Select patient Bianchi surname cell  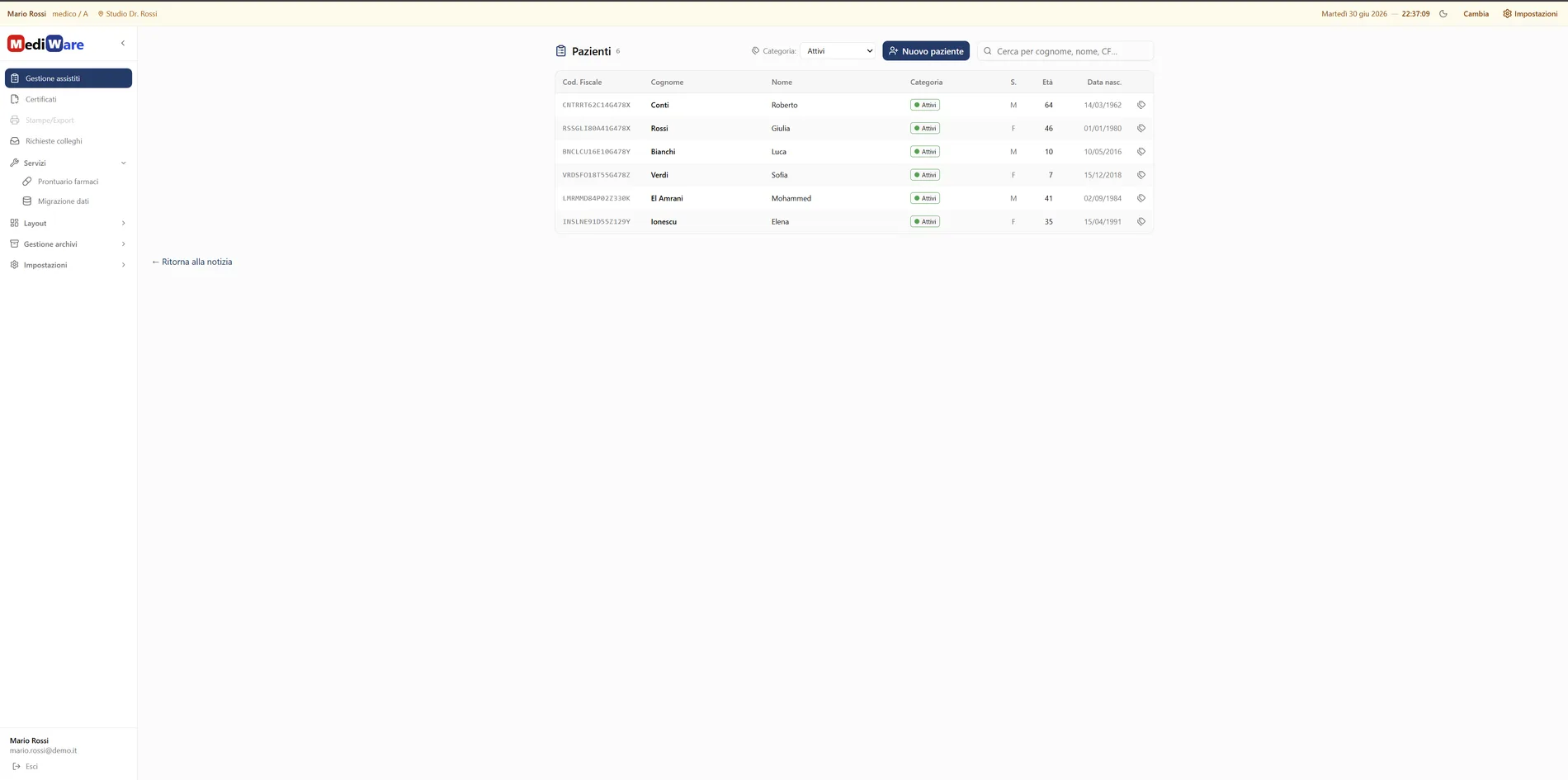[x=663, y=152]
